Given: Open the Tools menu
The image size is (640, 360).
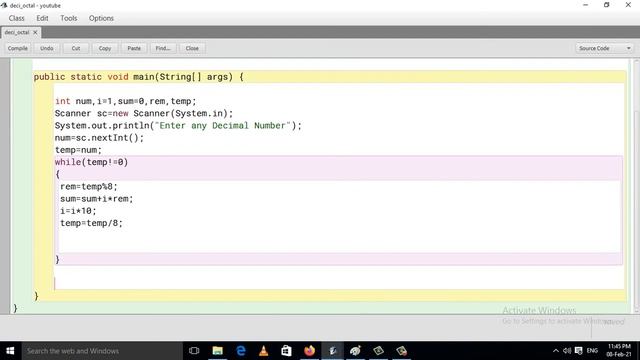Looking at the screenshot, I should pos(69,18).
